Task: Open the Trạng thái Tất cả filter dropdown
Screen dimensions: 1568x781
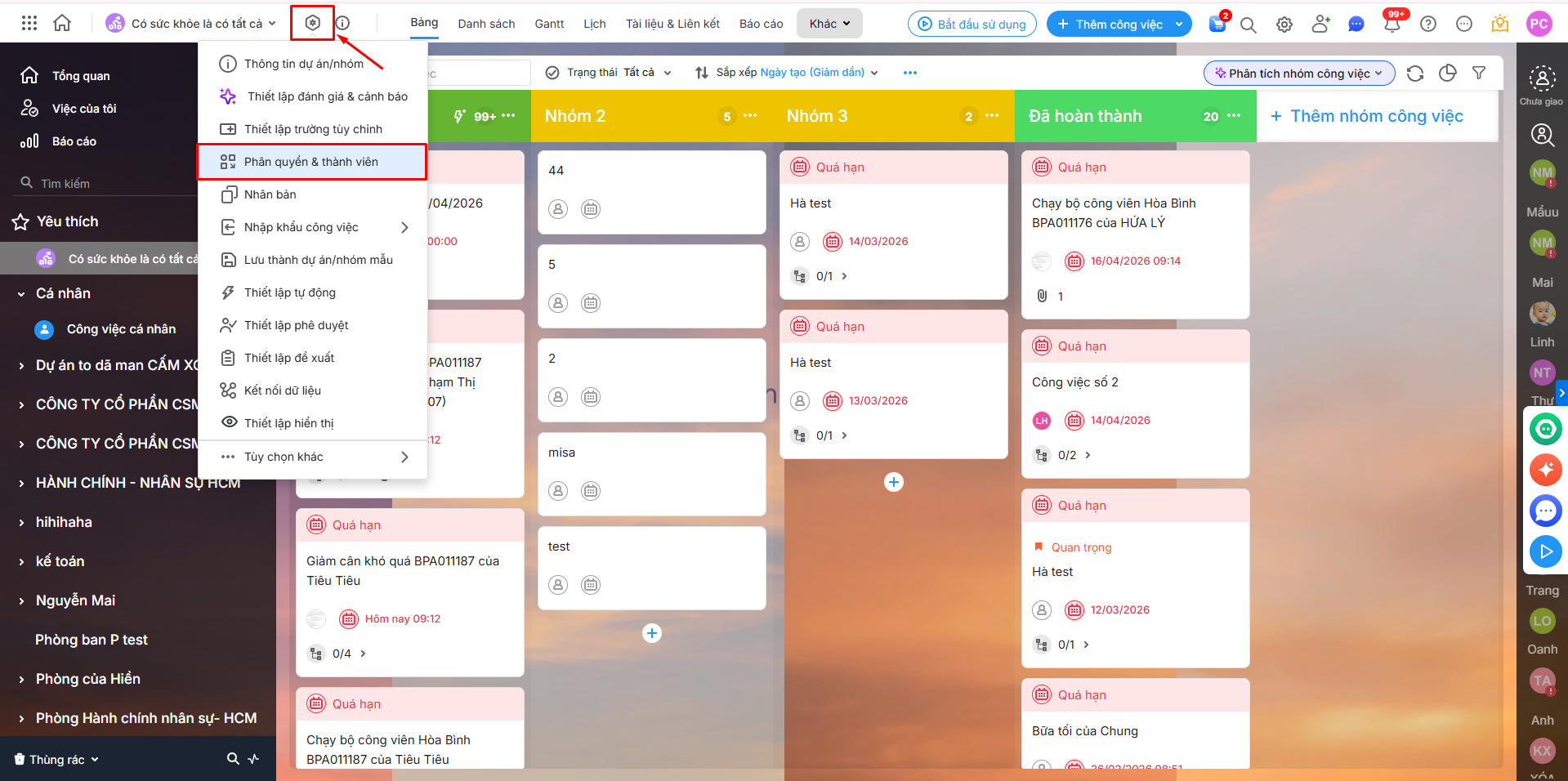Action: [608, 73]
